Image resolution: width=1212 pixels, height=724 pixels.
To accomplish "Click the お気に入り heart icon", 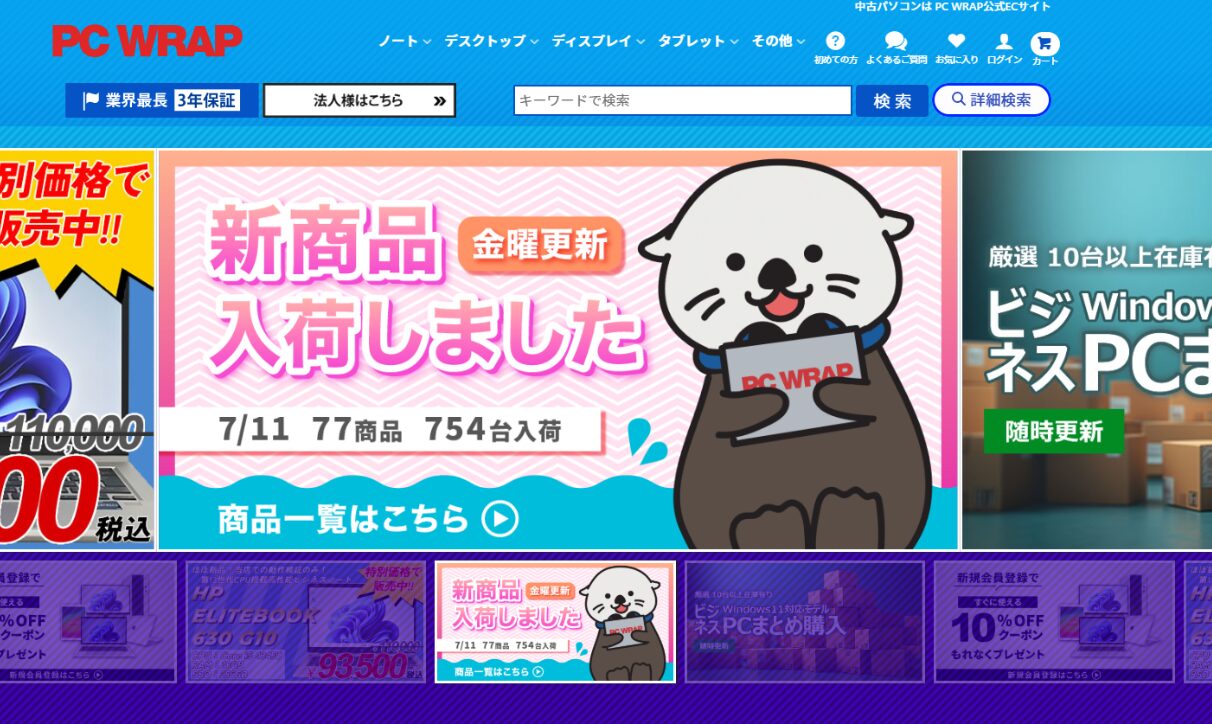I will coord(957,41).
